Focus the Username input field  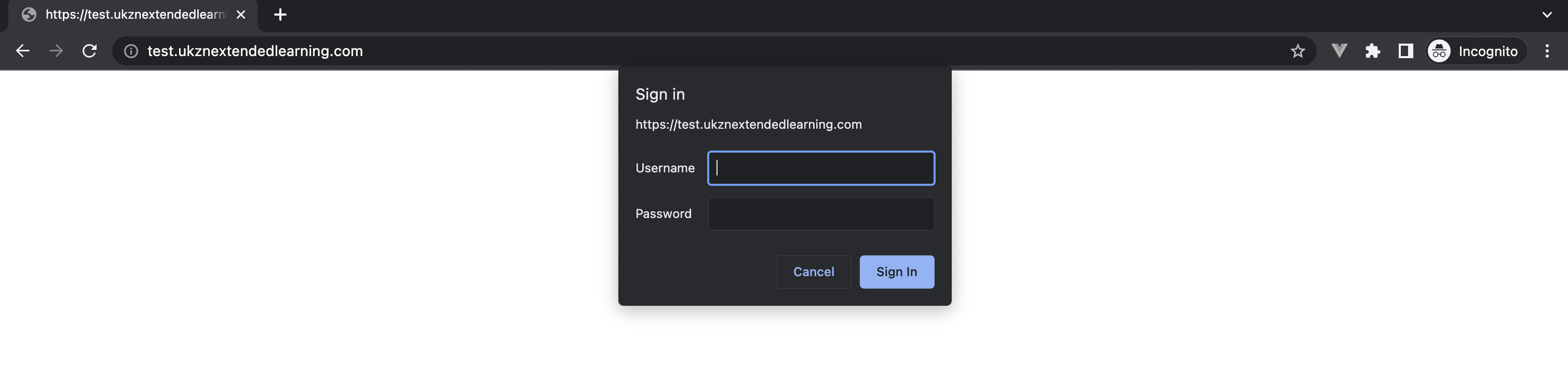tap(820, 168)
